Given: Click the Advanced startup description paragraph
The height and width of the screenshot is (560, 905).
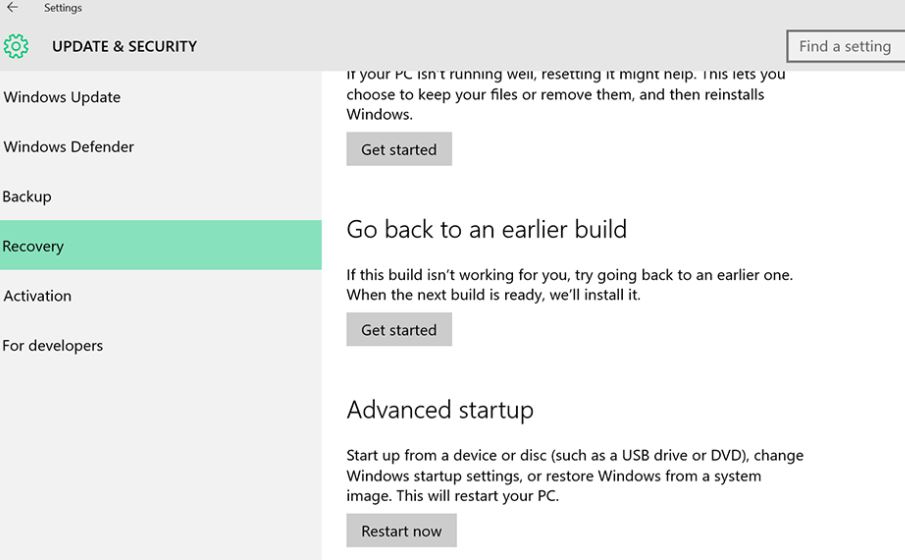Looking at the screenshot, I should (575, 475).
